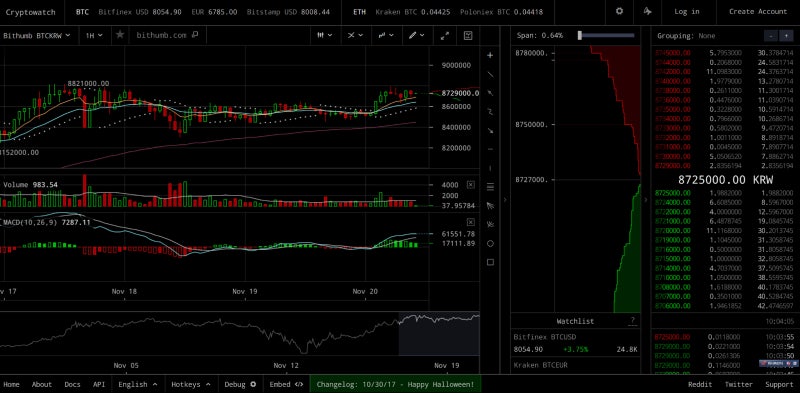
Task: Select the trend line drawing tool
Action: tap(490, 75)
